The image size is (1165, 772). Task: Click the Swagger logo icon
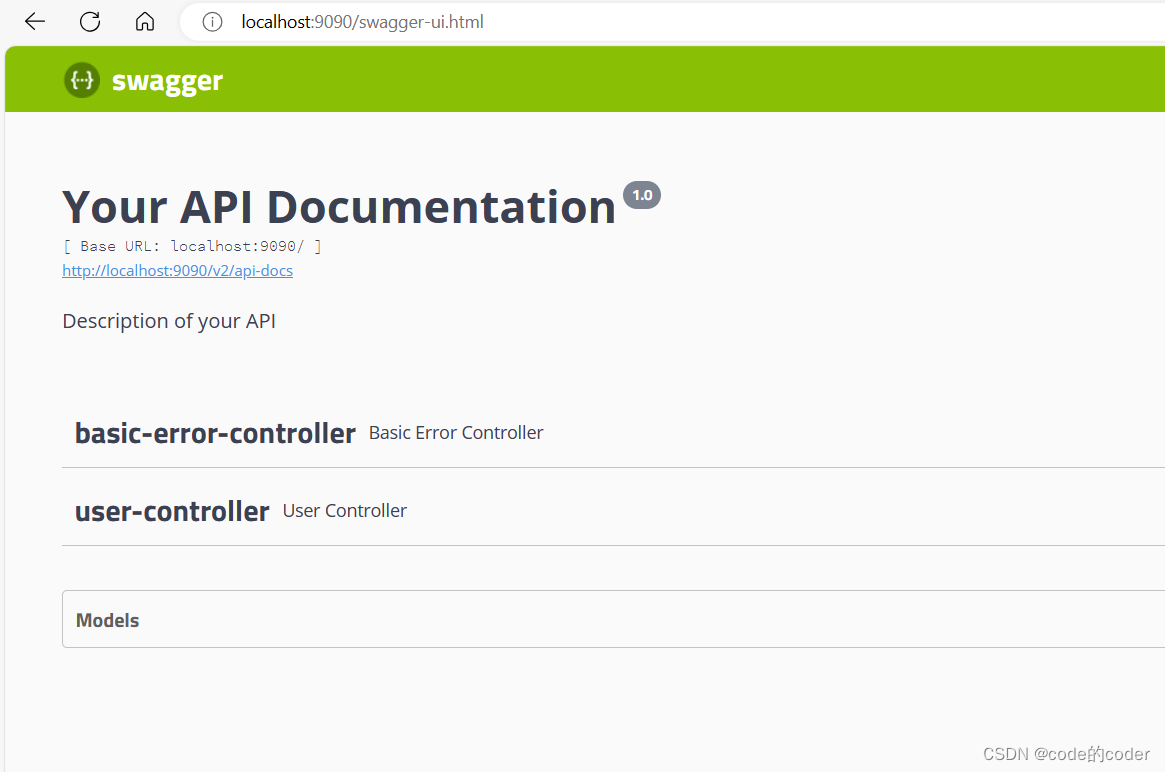(82, 80)
